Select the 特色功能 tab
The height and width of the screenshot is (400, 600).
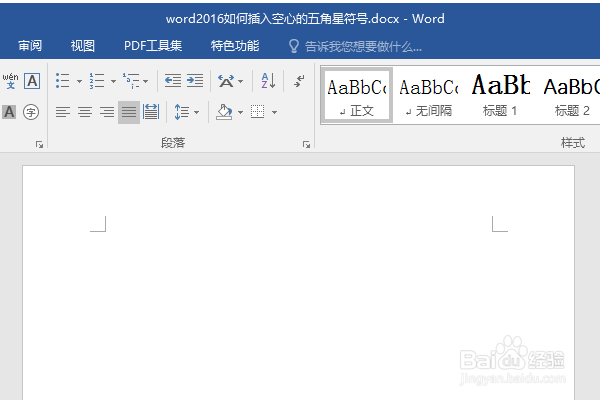click(235, 46)
